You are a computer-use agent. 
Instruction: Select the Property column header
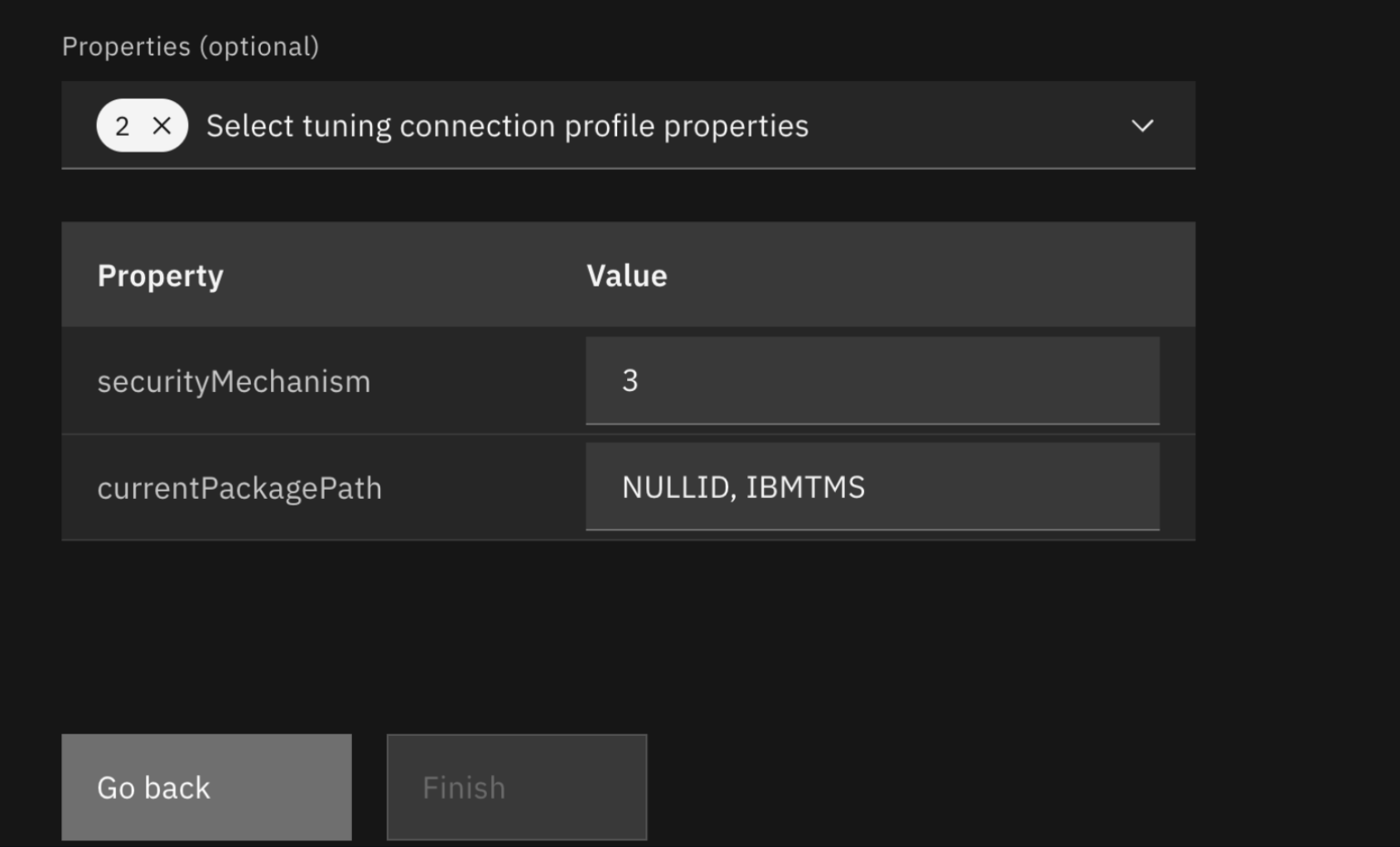click(x=160, y=275)
